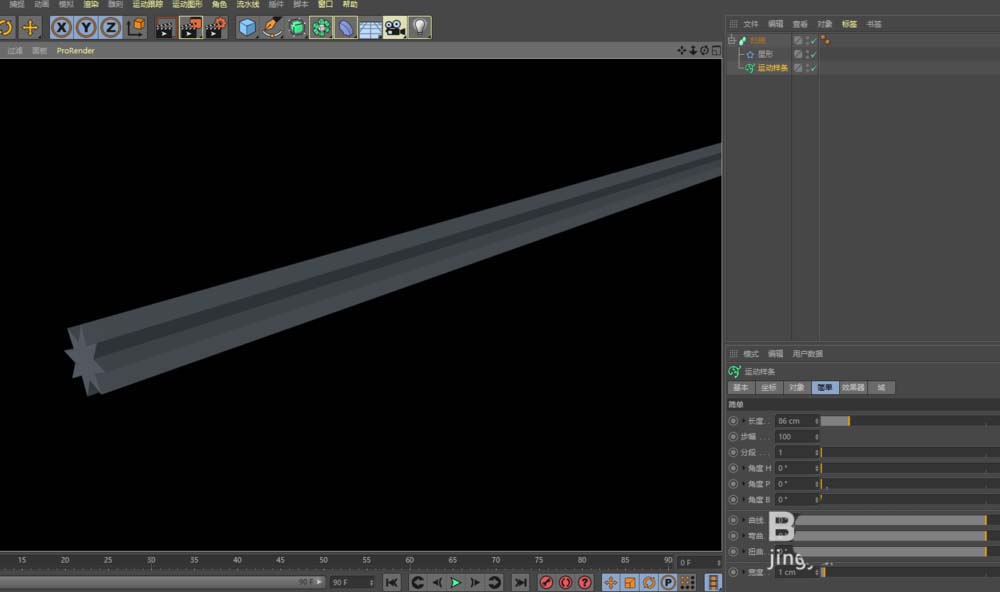Viewport: 1000px width, 592px height.
Task: Click the Floor grid icon in toolbar
Action: [x=370, y=28]
